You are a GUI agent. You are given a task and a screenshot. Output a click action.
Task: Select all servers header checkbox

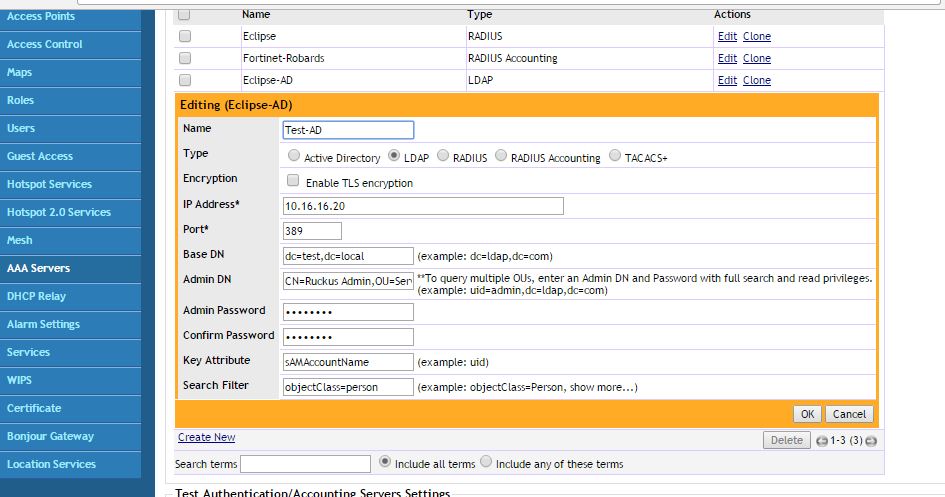coord(184,14)
